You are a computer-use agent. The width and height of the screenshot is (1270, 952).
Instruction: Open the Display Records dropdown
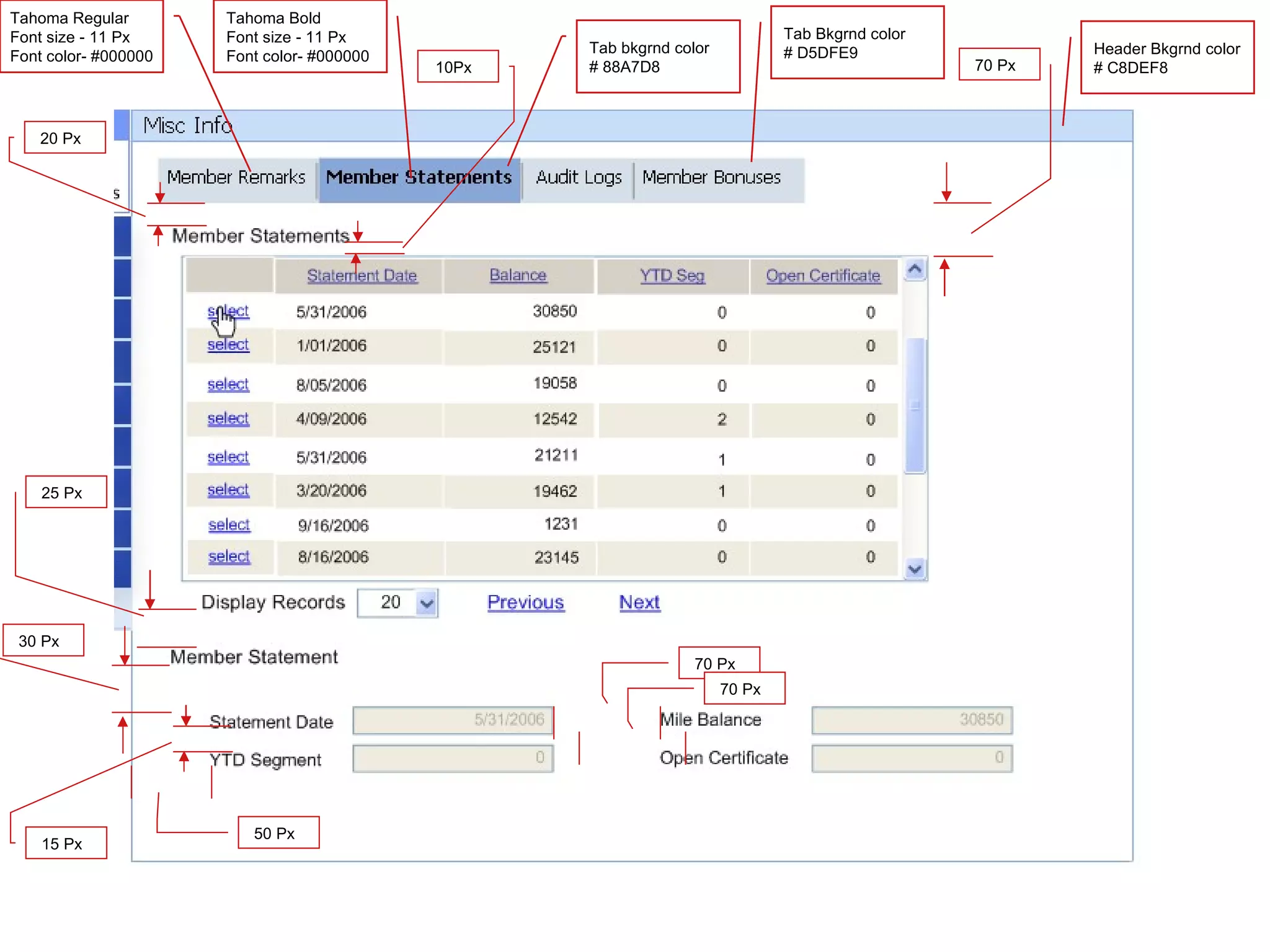coord(426,603)
